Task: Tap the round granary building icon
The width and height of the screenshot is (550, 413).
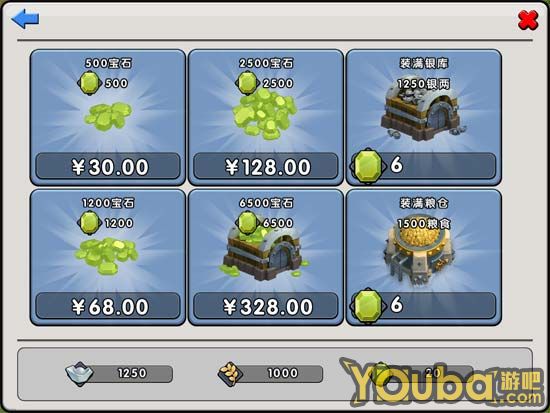Action: tap(419, 254)
